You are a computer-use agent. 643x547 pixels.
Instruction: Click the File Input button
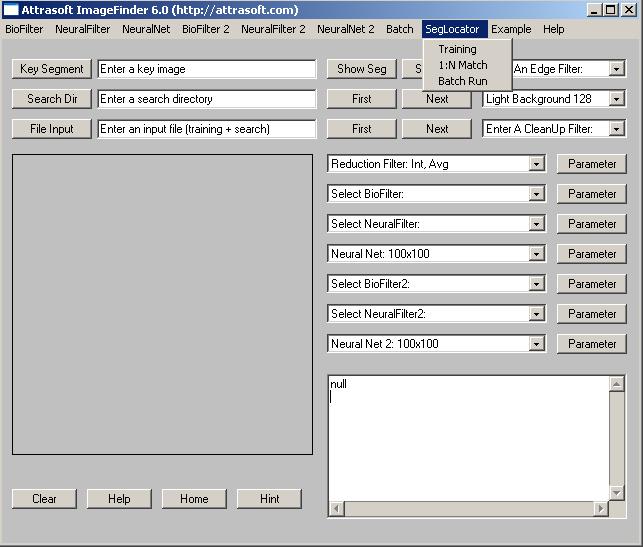pyautogui.click(x=52, y=129)
